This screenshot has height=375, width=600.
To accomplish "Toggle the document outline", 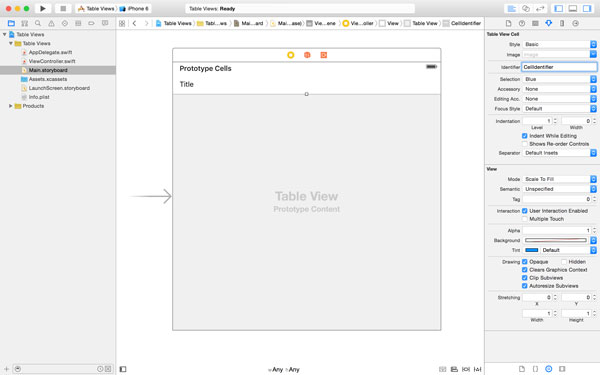I will point(123,369).
